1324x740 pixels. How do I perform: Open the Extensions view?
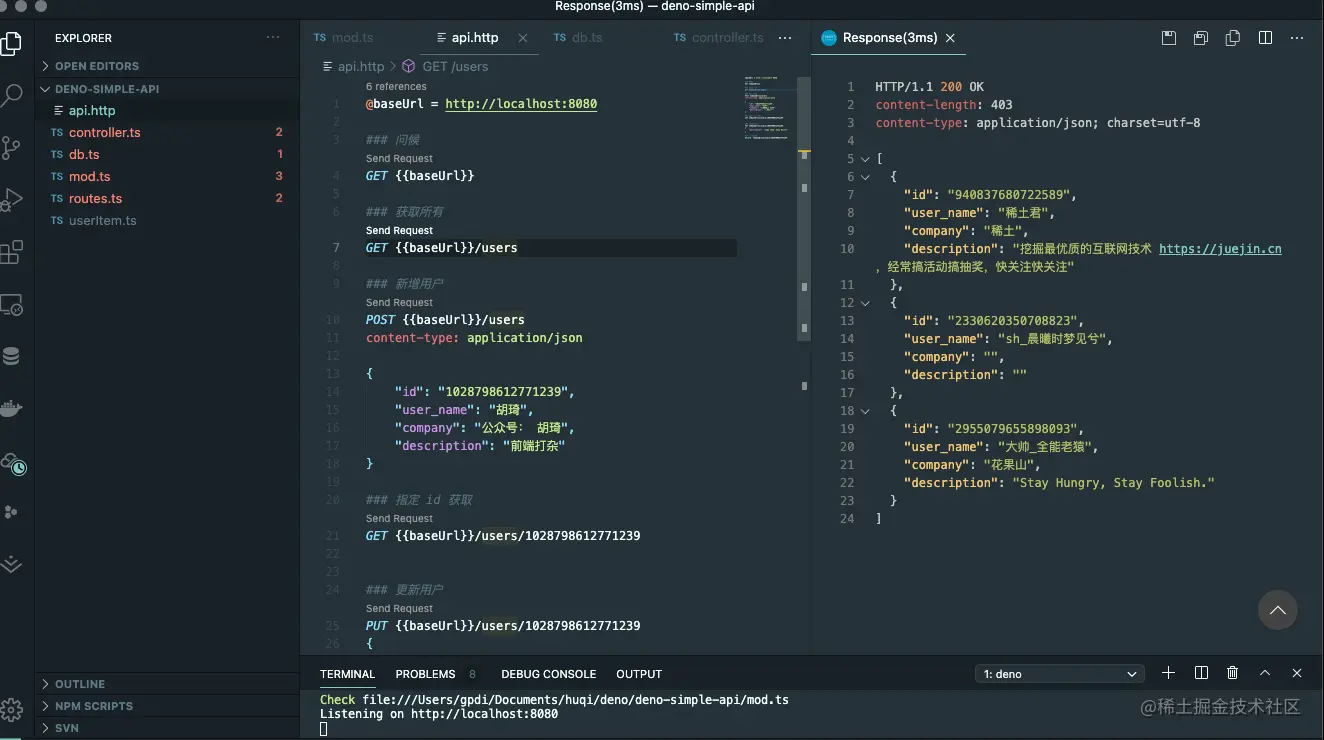(x=13, y=252)
